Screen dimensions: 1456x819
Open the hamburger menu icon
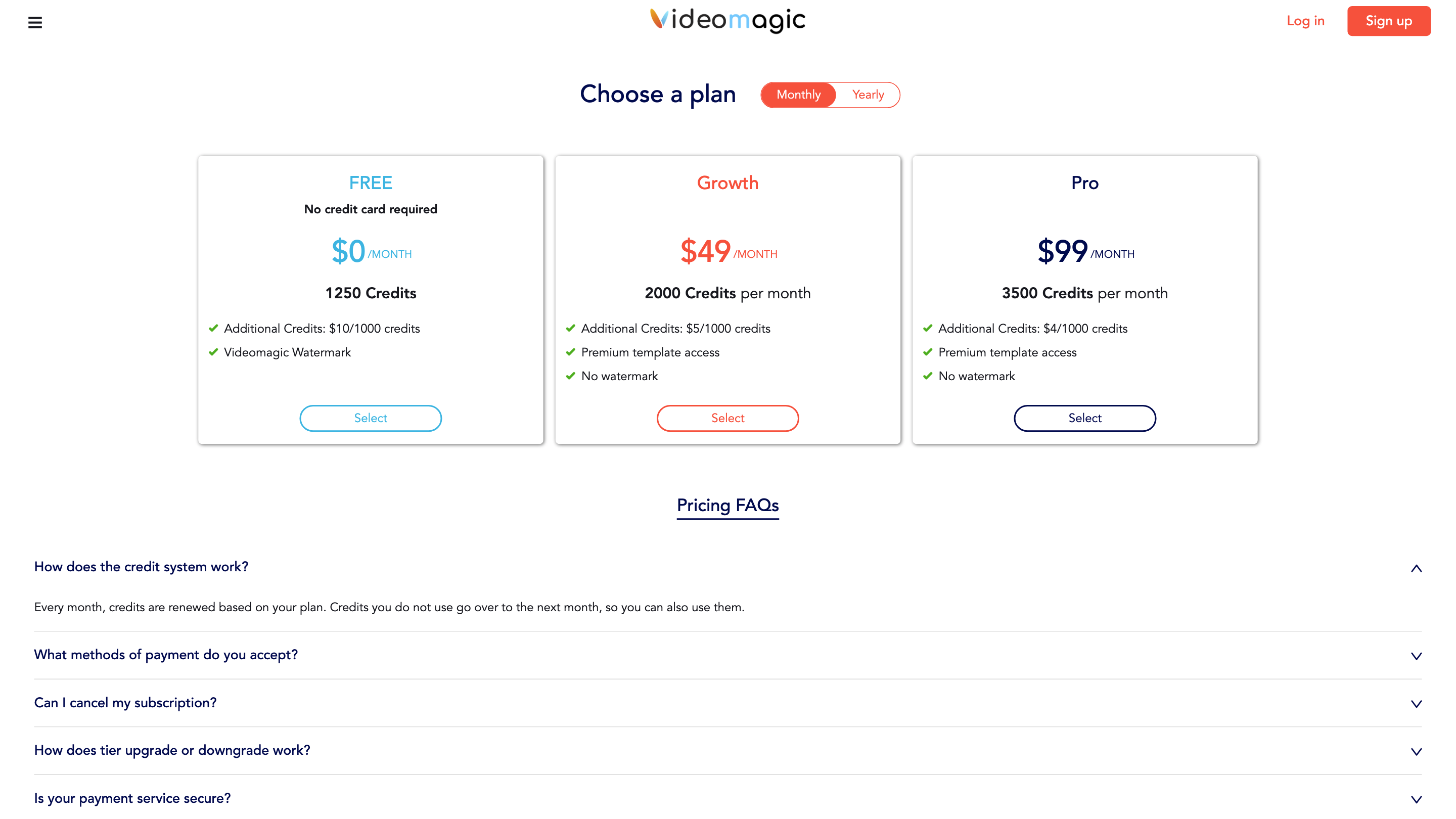pos(35,23)
